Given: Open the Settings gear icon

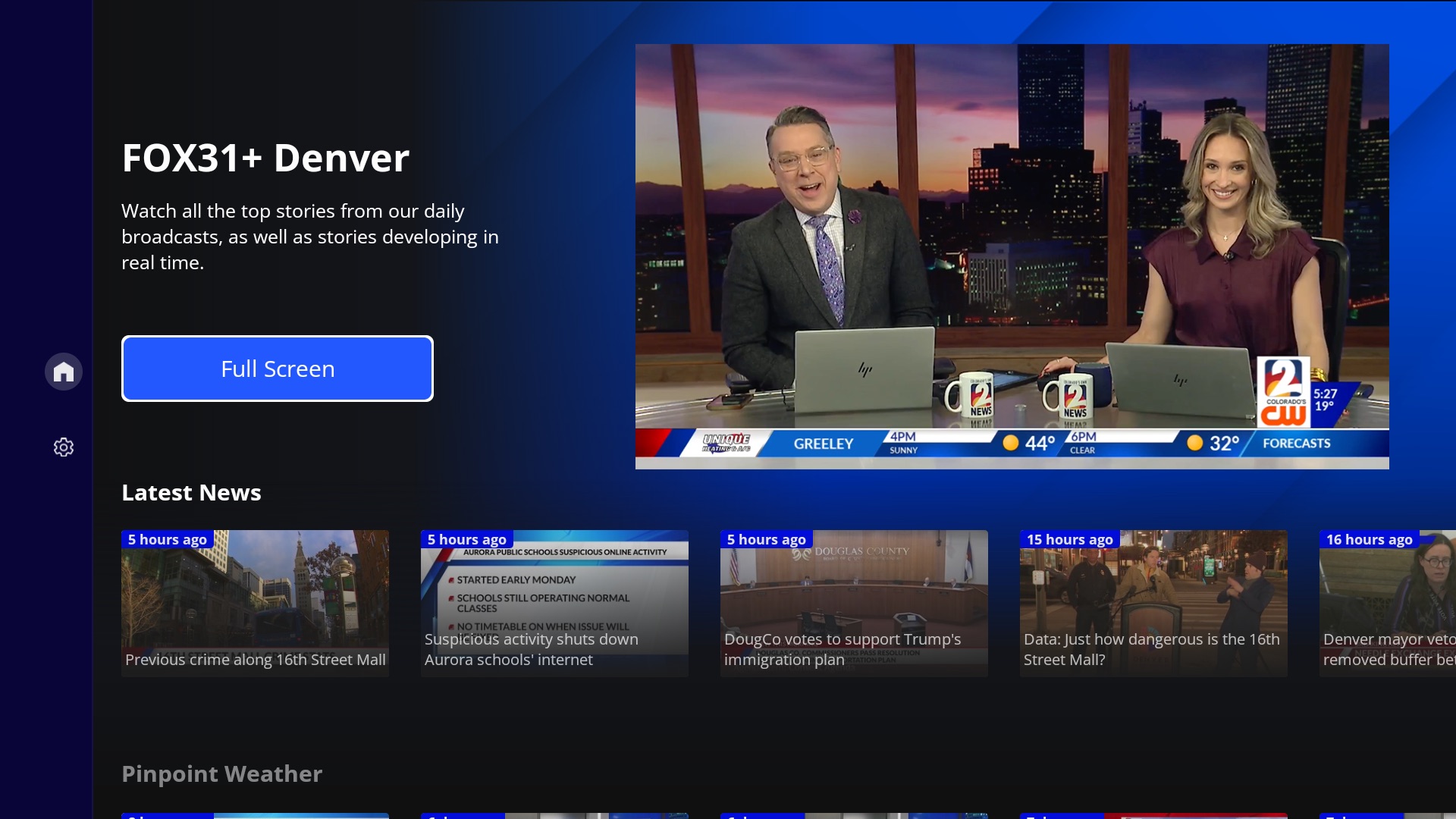Looking at the screenshot, I should point(64,447).
